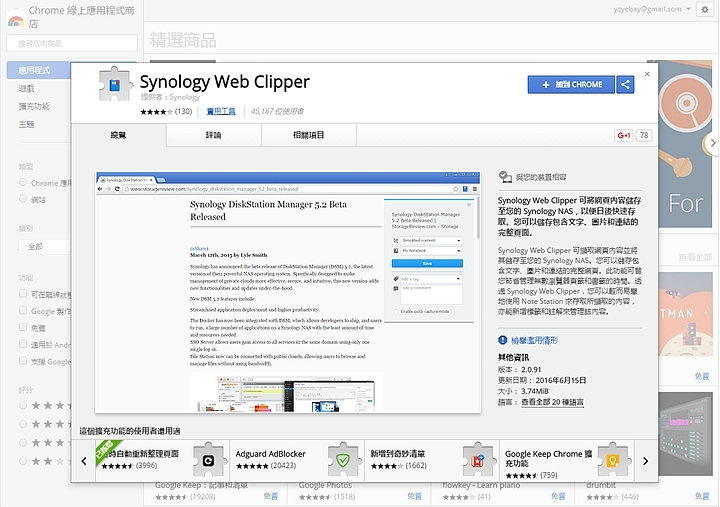The image size is (720, 507).
Task: Switch to the 評論 reviews tab
Action: pyautogui.click(x=213, y=135)
